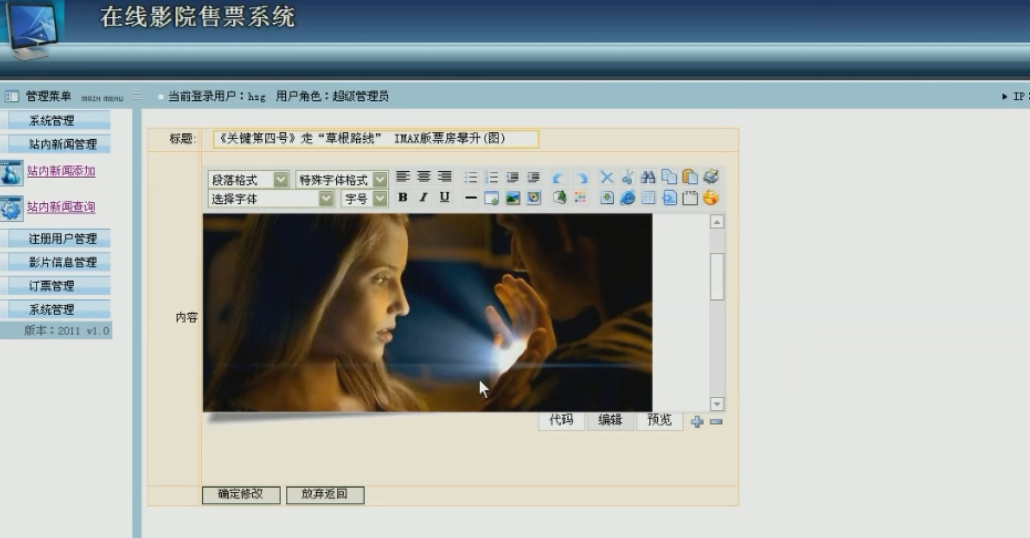Center-align text in editor toolbar
The image size is (1030, 538).
coord(424,177)
